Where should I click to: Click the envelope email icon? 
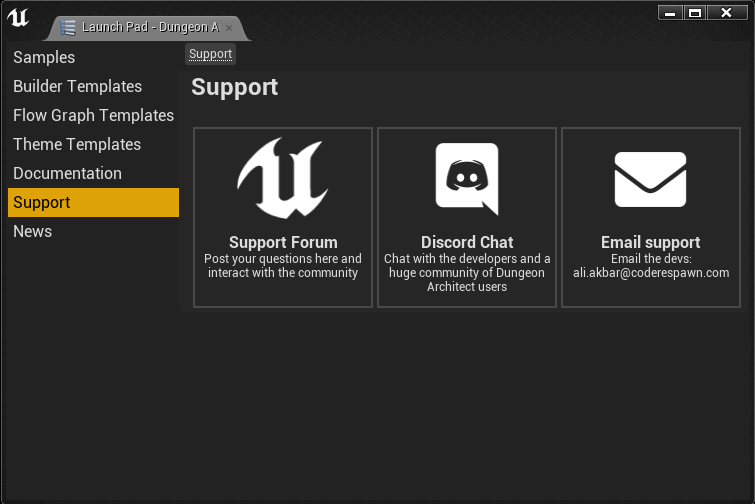(x=651, y=179)
